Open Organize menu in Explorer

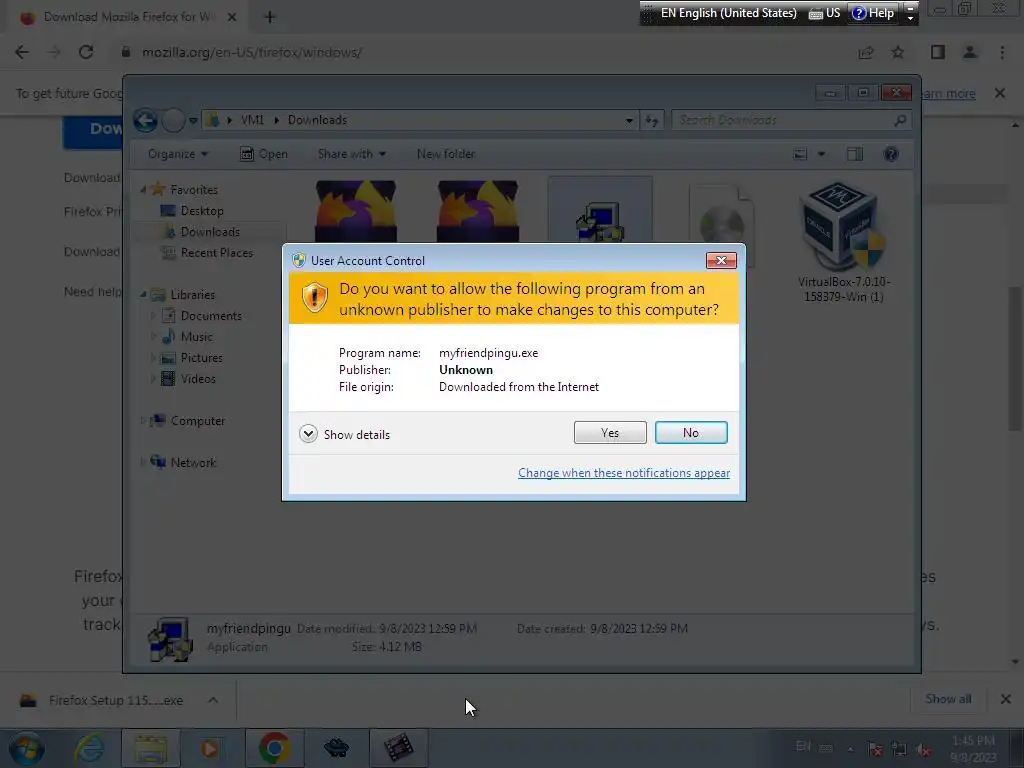pos(178,154)
